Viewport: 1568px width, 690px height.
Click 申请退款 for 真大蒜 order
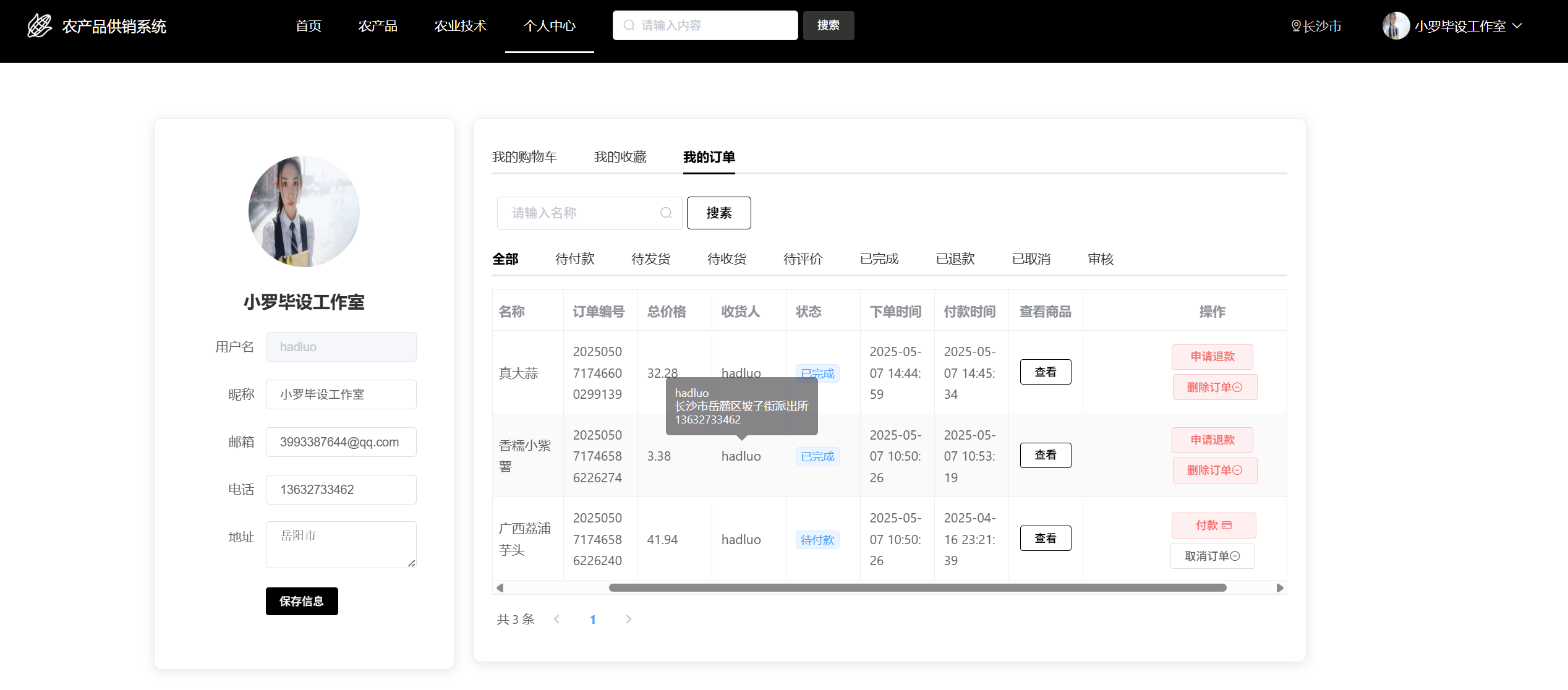tap(1212, 357)
